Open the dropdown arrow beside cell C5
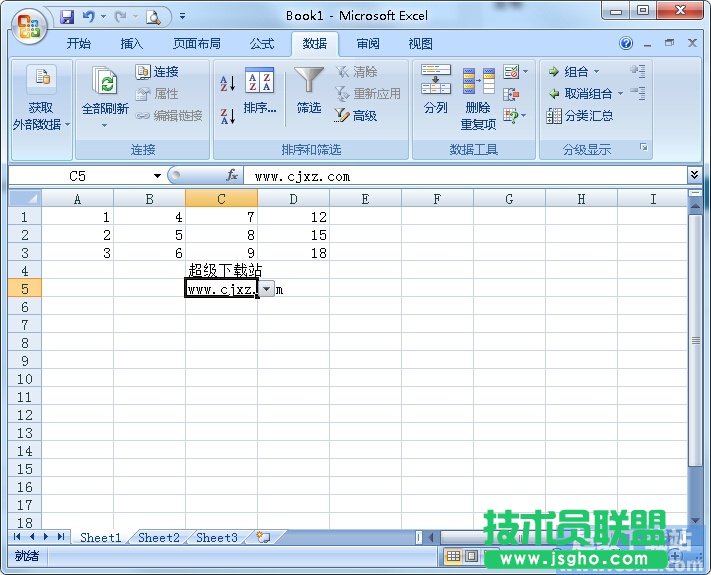The width and height of the screenshot is (711, 575). [x=266, y=289]
